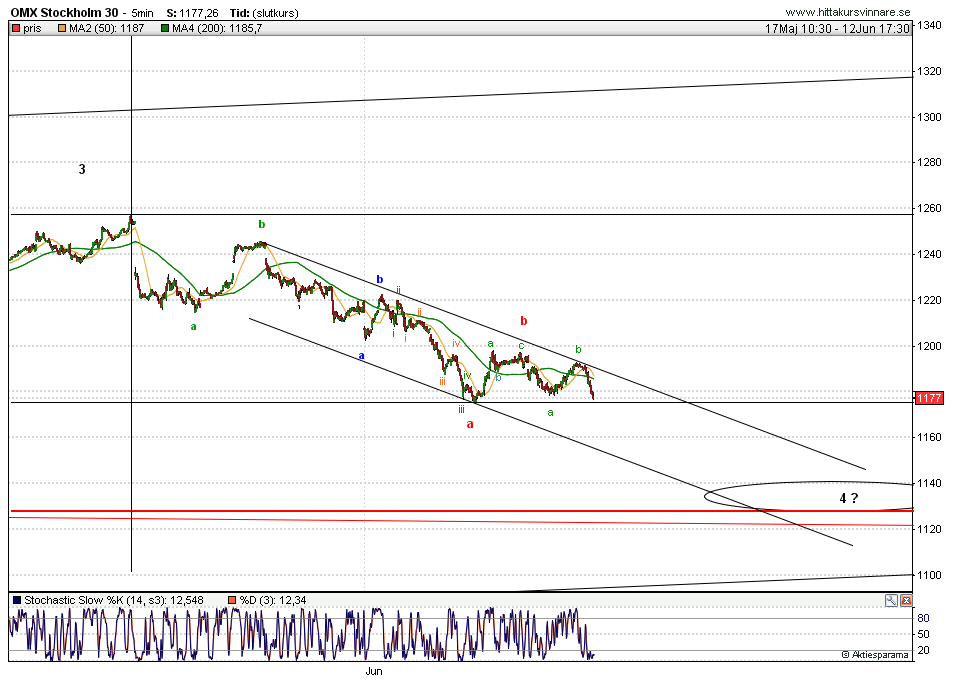
Task: Click the orange %D (3) legend swatch
Action: coord(232,600)
